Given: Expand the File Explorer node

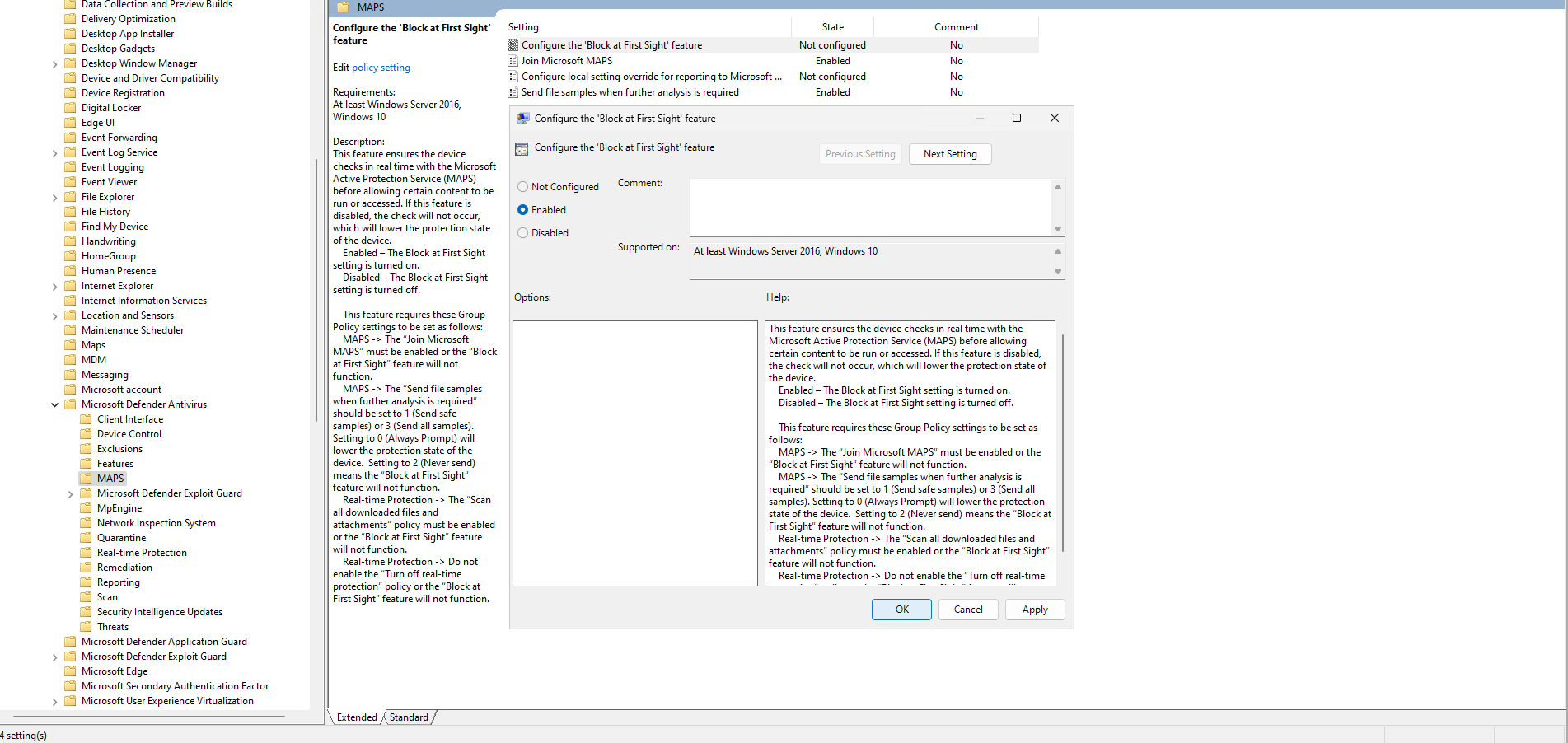Looking at the screenshot, I should (55, 198).
